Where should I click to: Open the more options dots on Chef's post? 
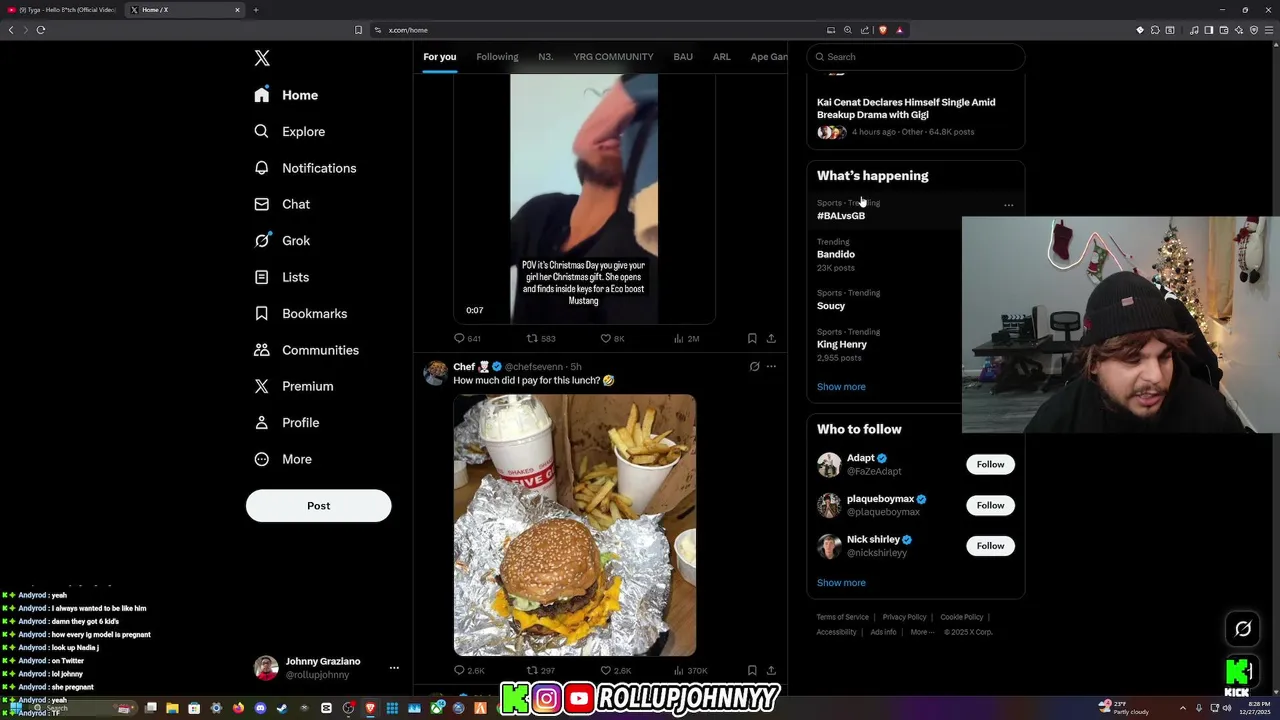click(771, 366)
